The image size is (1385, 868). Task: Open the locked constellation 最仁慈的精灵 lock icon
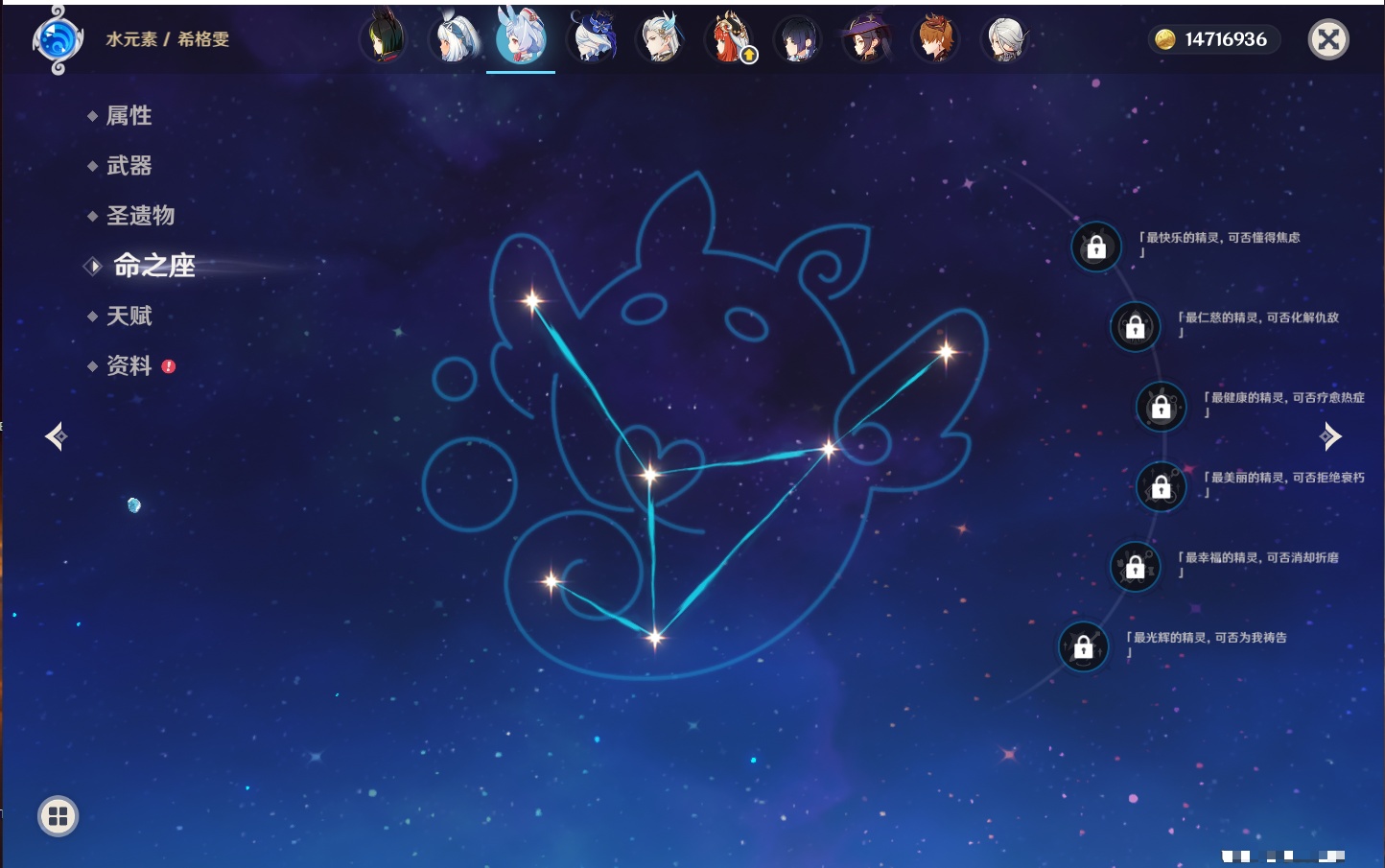tap(1136, 327)
